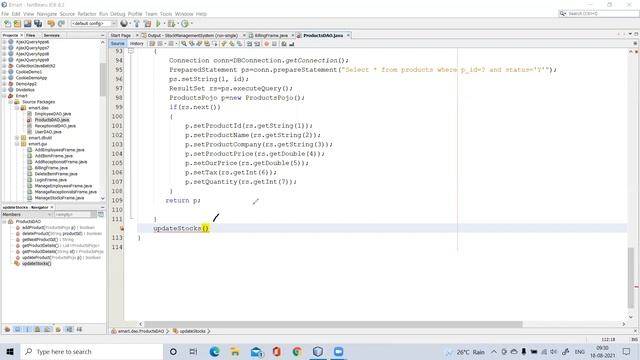
Task: Switch to the Output StockManagementSystem tab
Action: [193, 36]
